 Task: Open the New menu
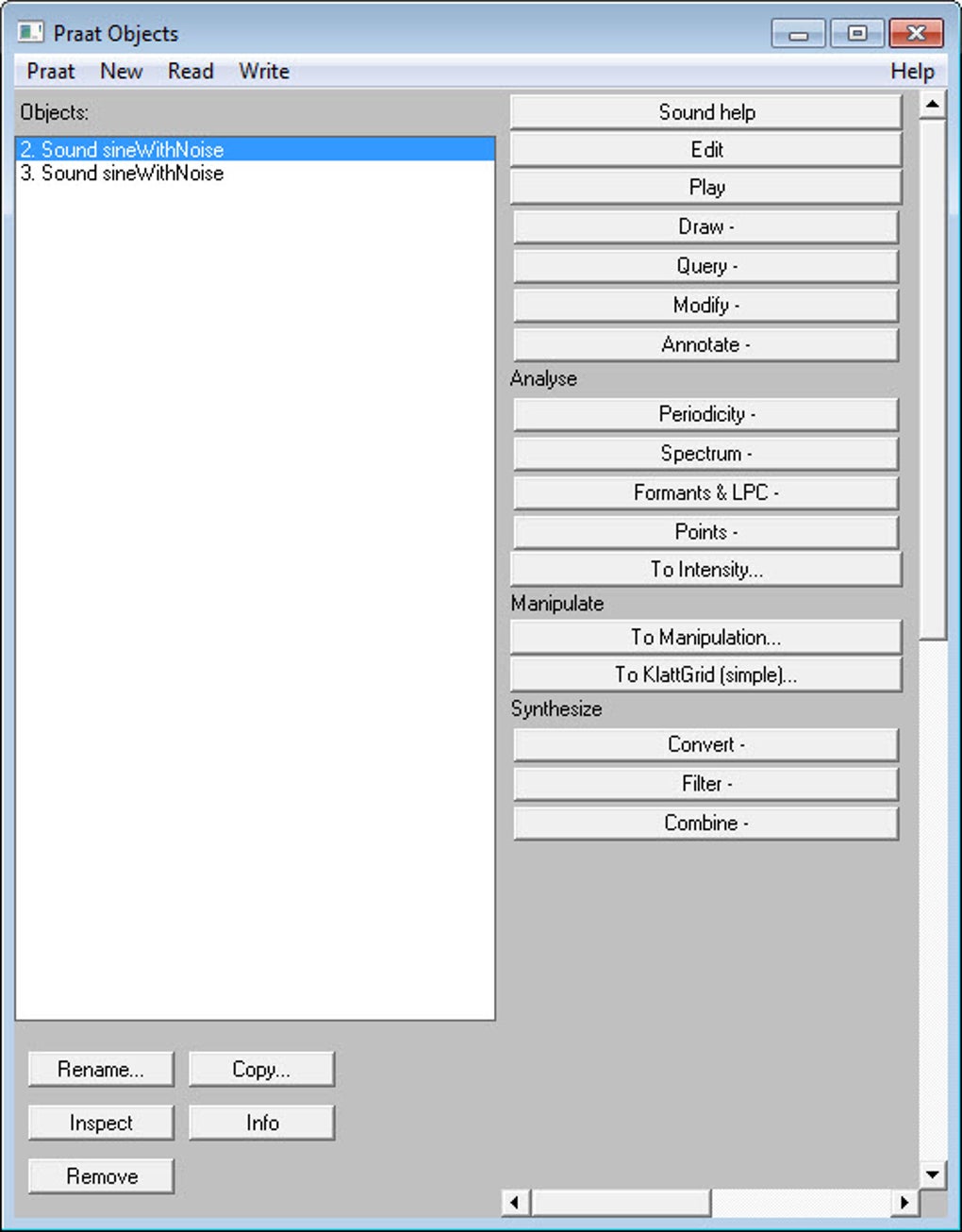click(121, 72)
